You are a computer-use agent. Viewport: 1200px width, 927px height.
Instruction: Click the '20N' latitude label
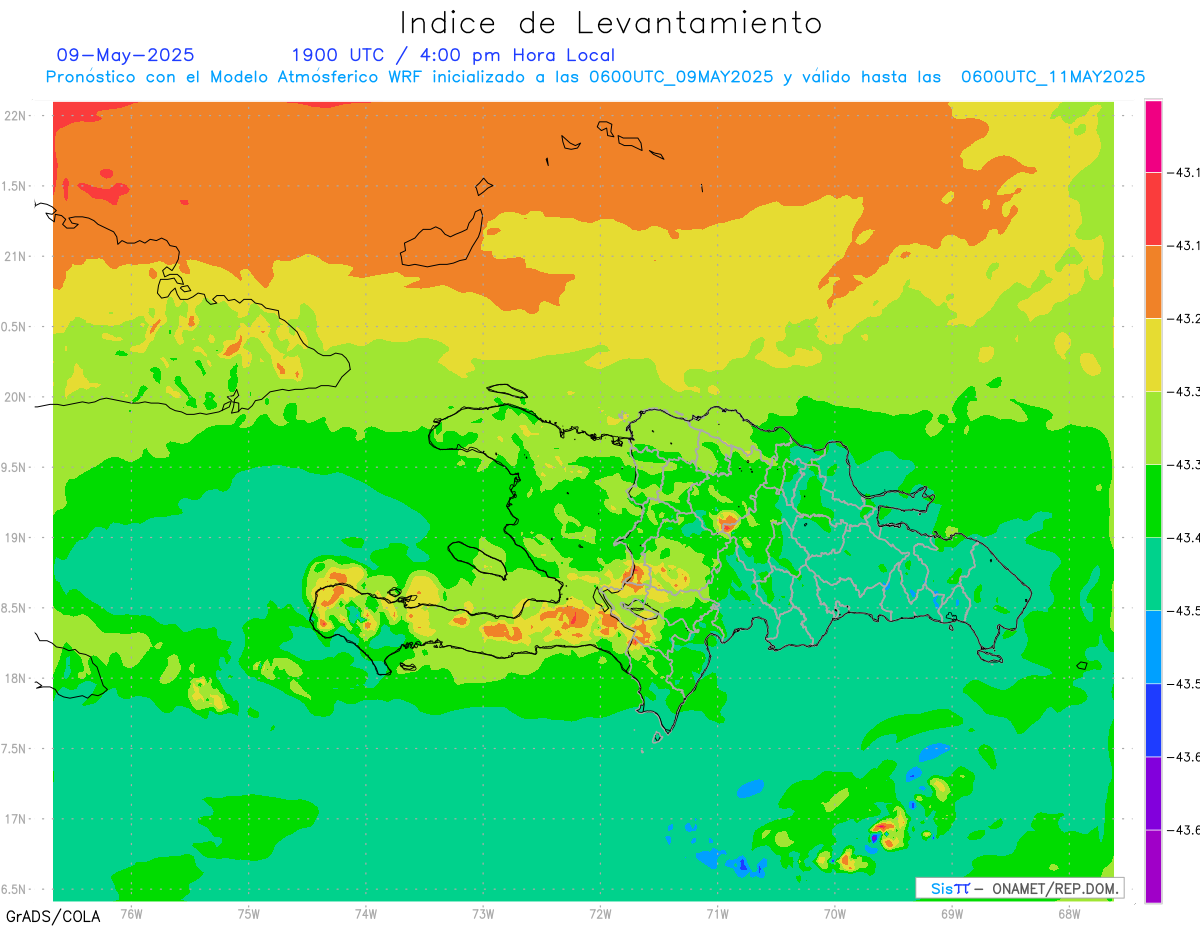[x=17, y=397]
